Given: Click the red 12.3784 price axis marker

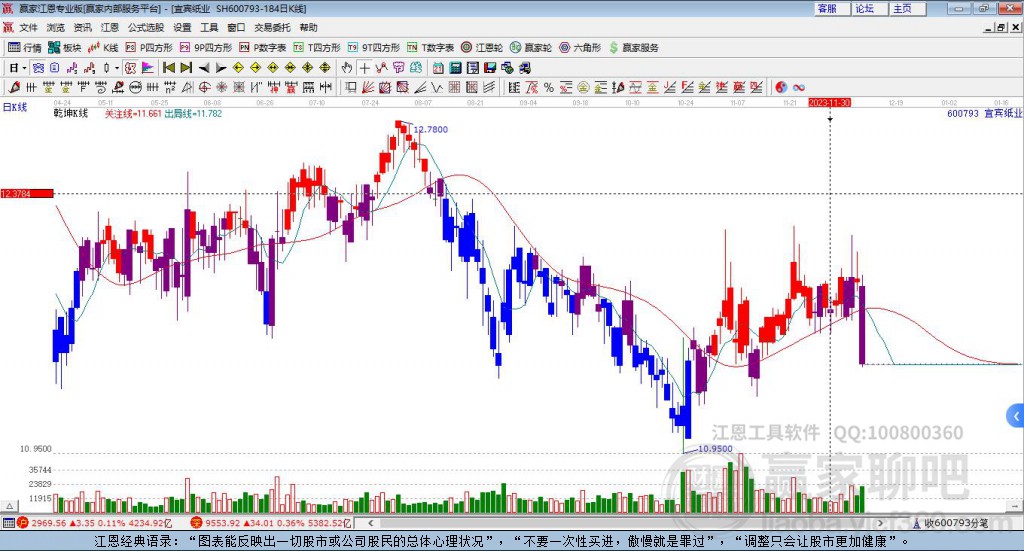Looking at the screenshot, I should (27, 194).
